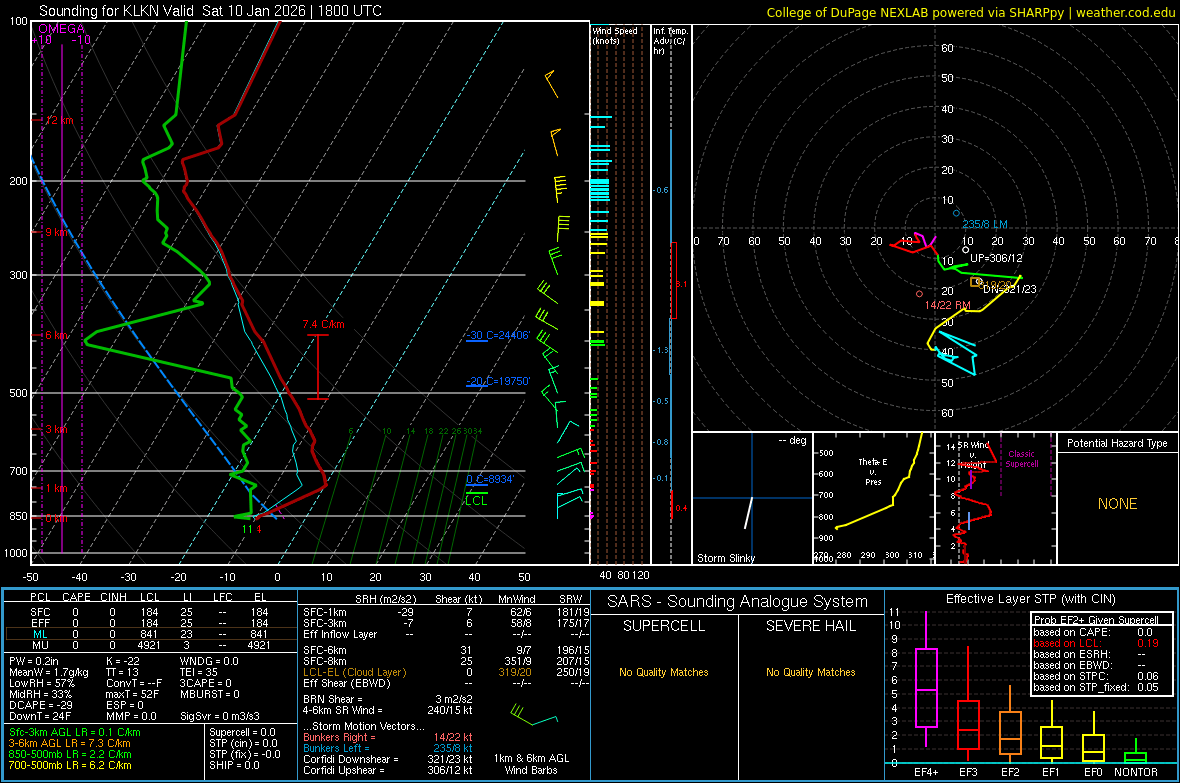This screenshot has width=1180, height=783.
Task: Click the red 'based on LCL:' probability line
Action: pyautogui.click(x=1096, y=643)
